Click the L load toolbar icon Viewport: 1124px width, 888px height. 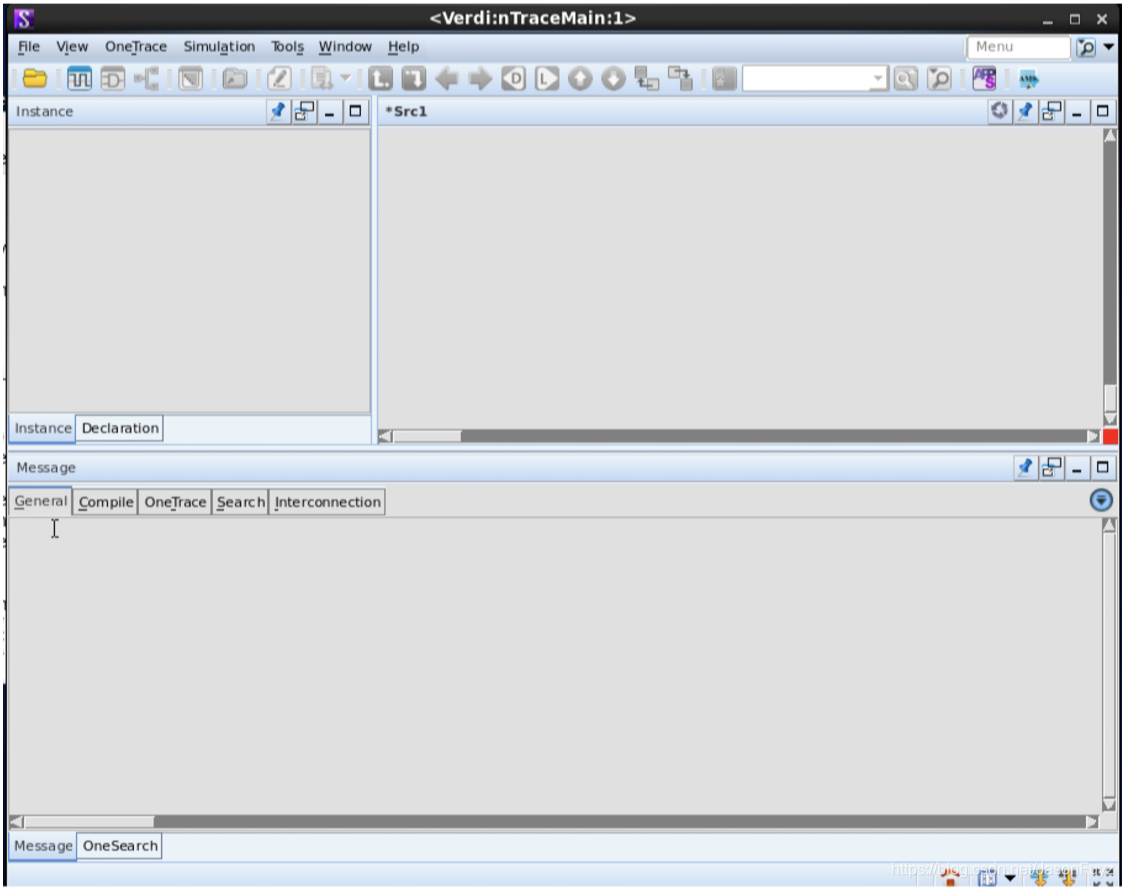tap(547, 79)
